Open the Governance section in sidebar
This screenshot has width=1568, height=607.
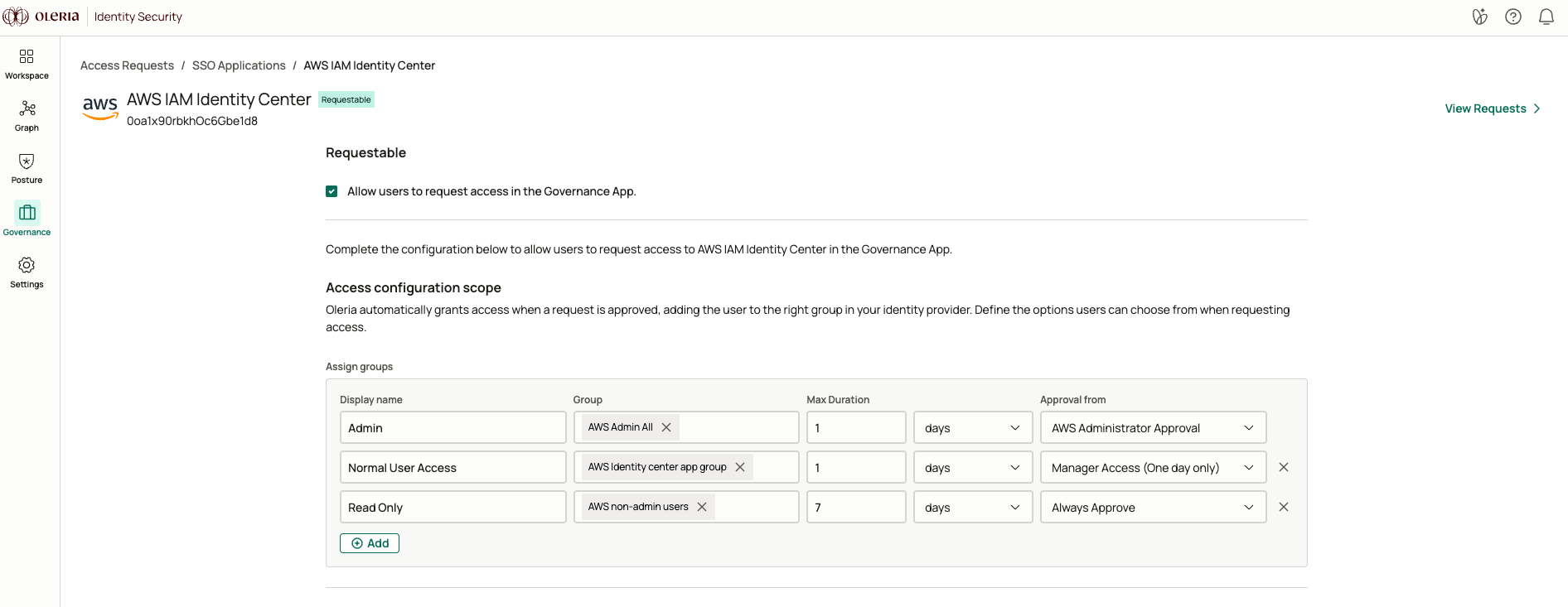coord(27,220)
